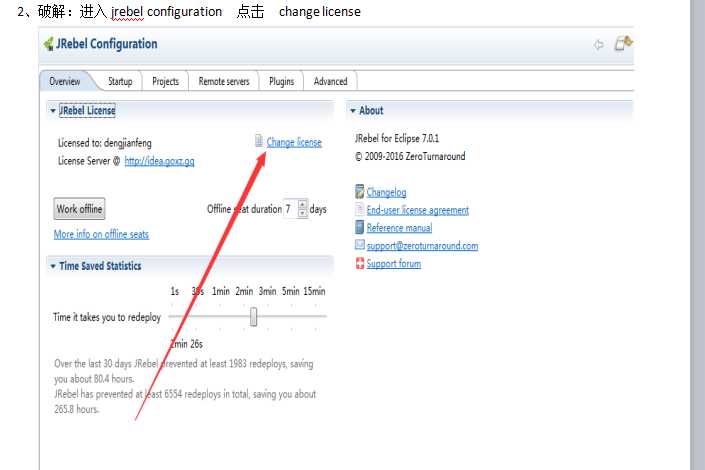Click the Change license link
This screenshot has width=705, height=470.
click(294, 143)
